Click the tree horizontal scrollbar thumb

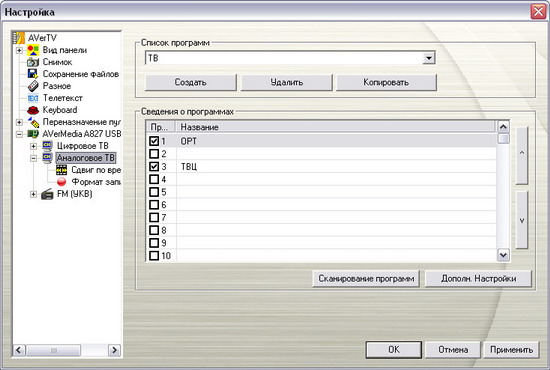point(53,350)
